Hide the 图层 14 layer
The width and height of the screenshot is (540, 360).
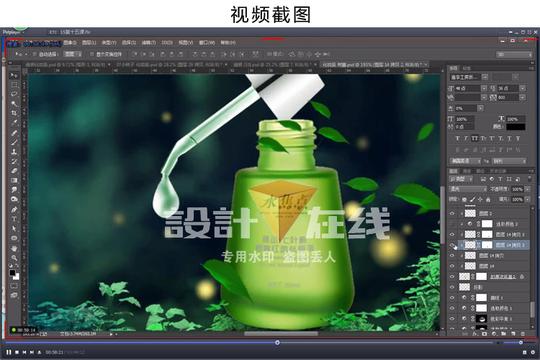[453, 266]
